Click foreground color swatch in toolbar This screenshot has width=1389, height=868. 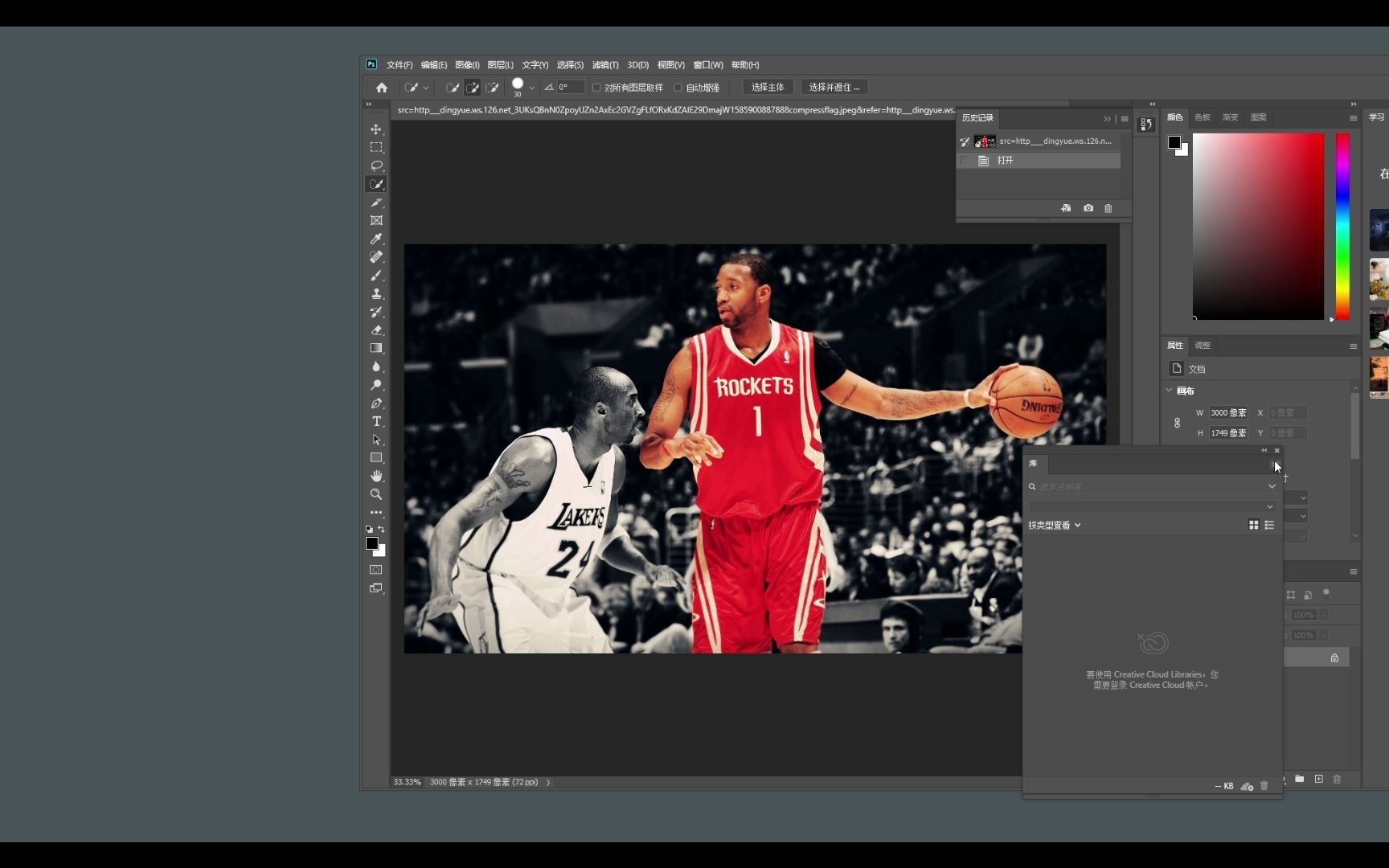pyautogui.click(x=372, y=543)
